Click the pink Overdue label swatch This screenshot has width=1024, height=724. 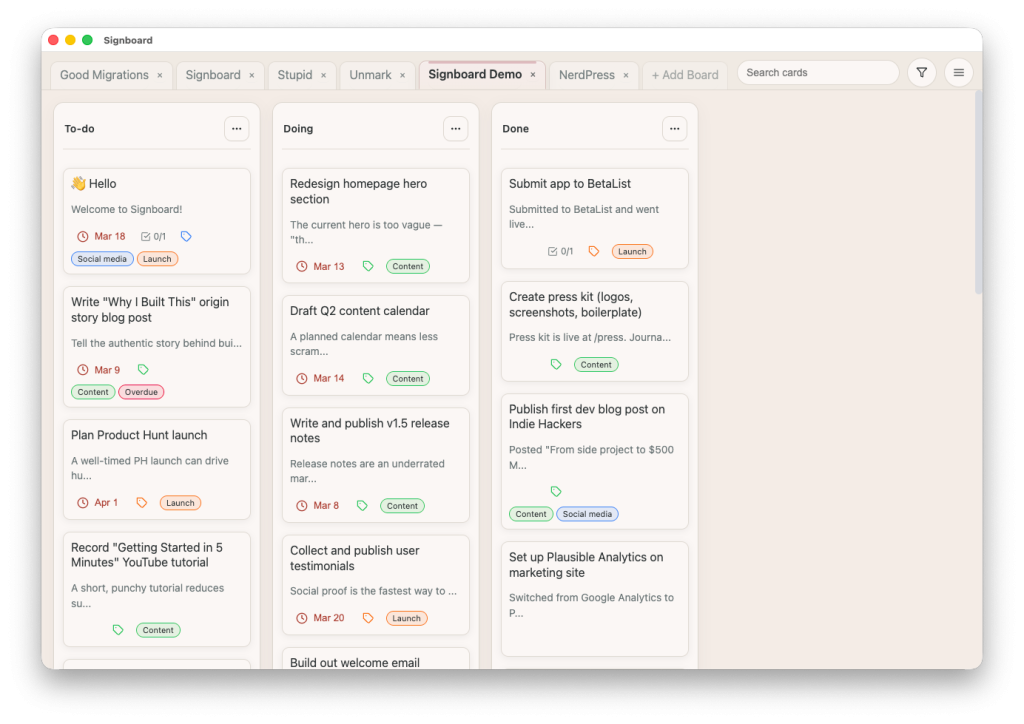[x=141, y=392]
